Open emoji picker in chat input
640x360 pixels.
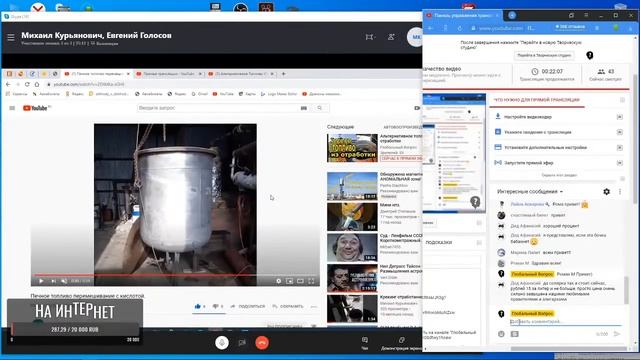coord(501,334)
